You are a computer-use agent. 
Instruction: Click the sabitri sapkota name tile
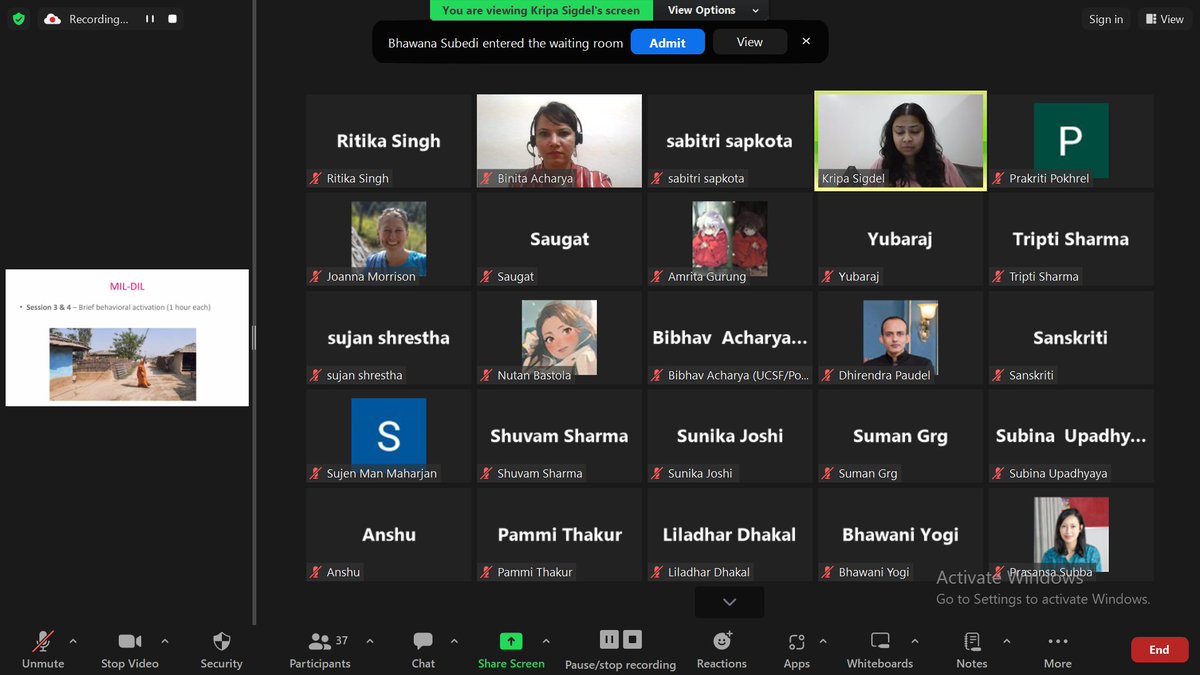(x=729, y=141)
